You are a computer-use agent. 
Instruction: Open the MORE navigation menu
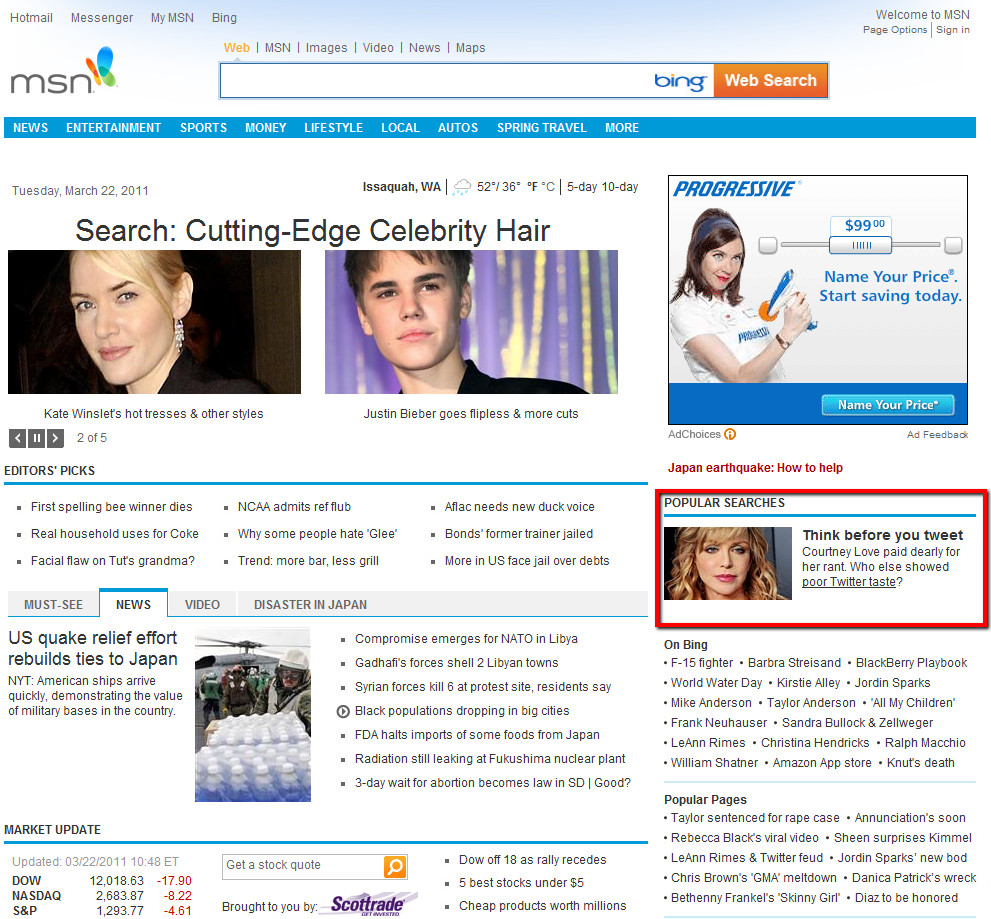coord(622,128)
